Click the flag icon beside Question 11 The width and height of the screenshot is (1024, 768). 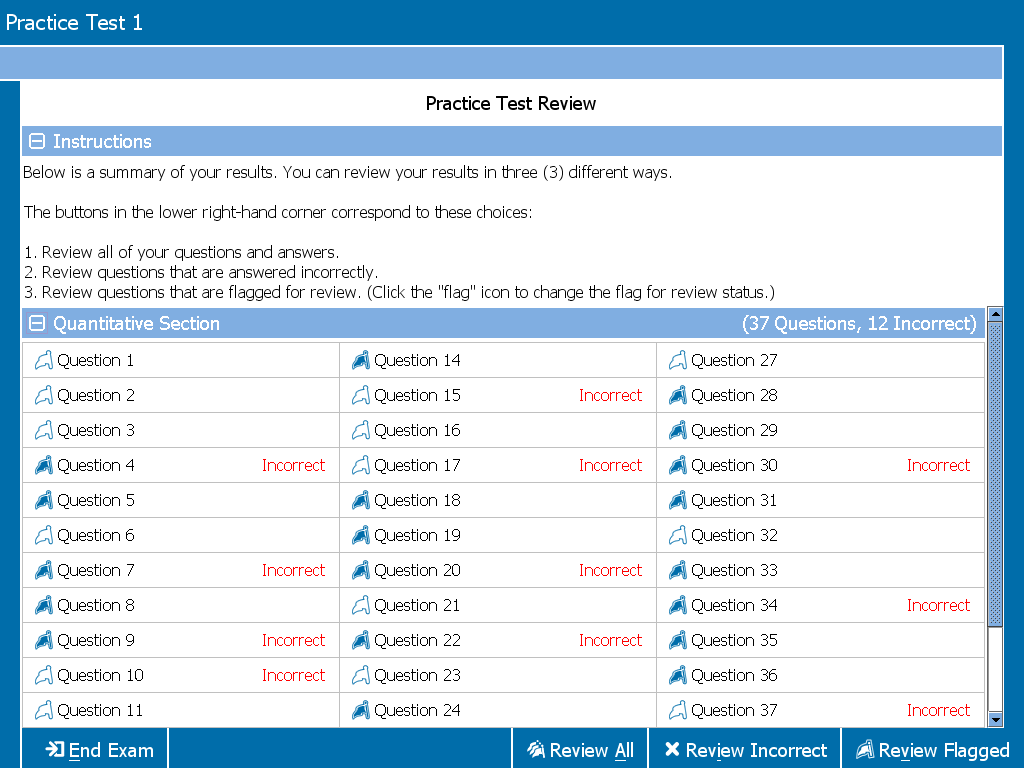click(43, 710)
